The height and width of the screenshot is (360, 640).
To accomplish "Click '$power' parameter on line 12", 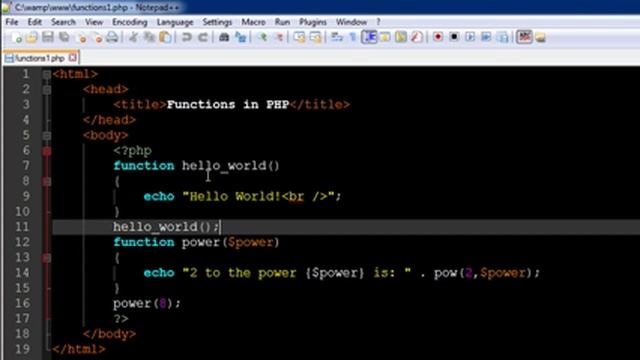I will [251, 242].
